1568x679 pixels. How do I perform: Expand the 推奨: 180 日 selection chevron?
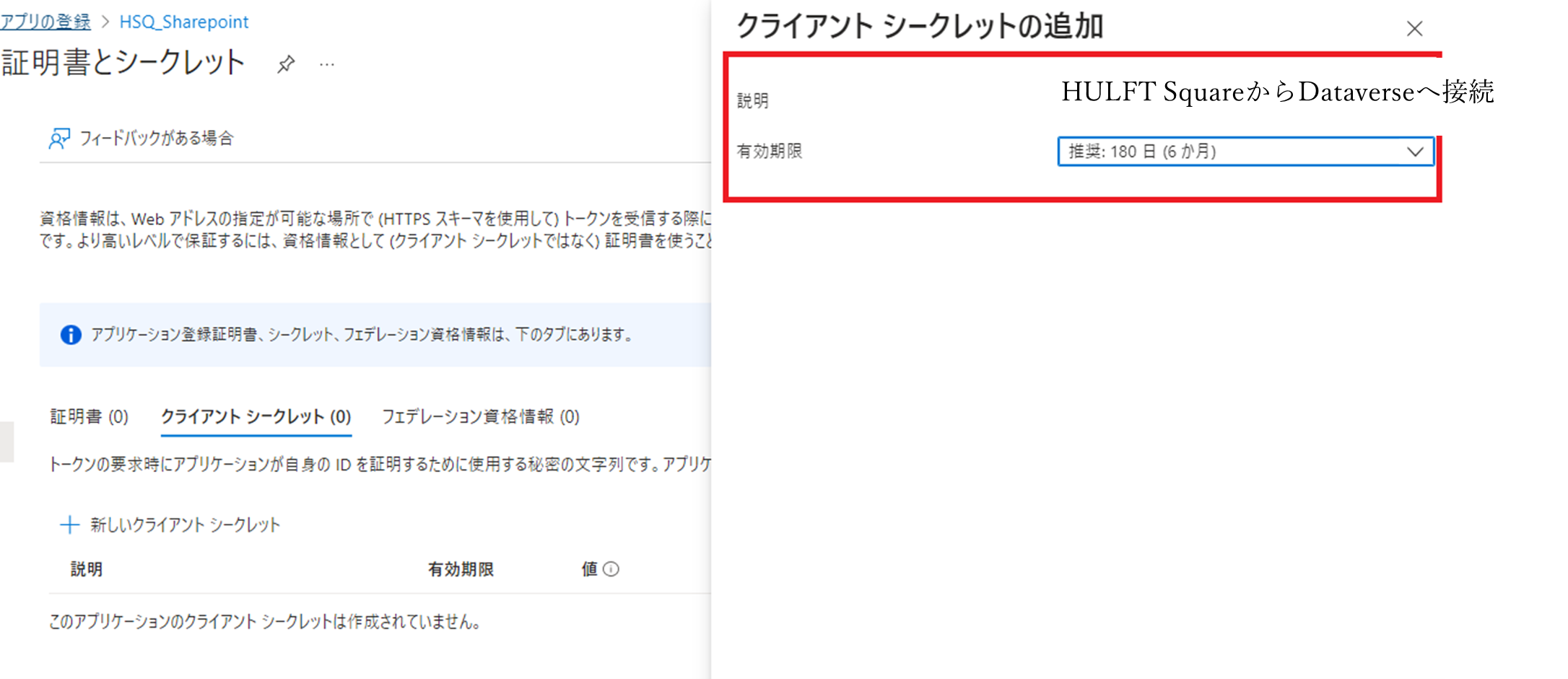pos(1417,152)
